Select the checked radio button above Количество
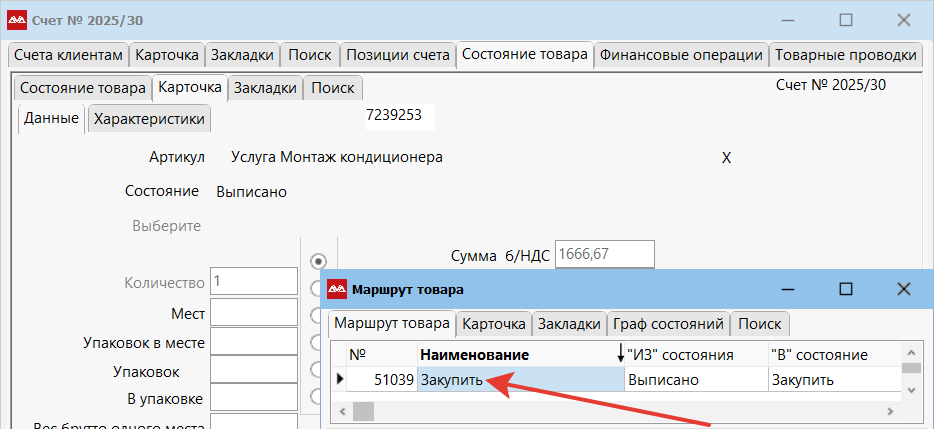Screen dimensions: 934x429 pos(318,261)
